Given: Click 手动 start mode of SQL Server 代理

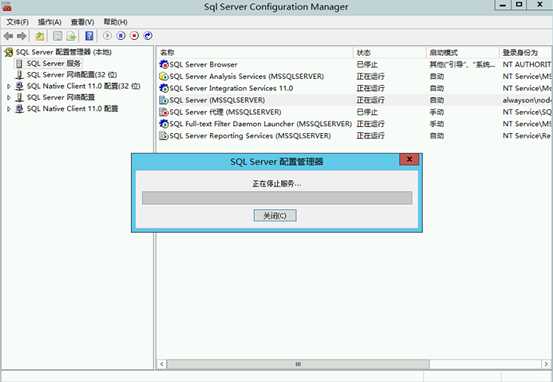Looking at the screenshot, I should (x=437, y=112).
